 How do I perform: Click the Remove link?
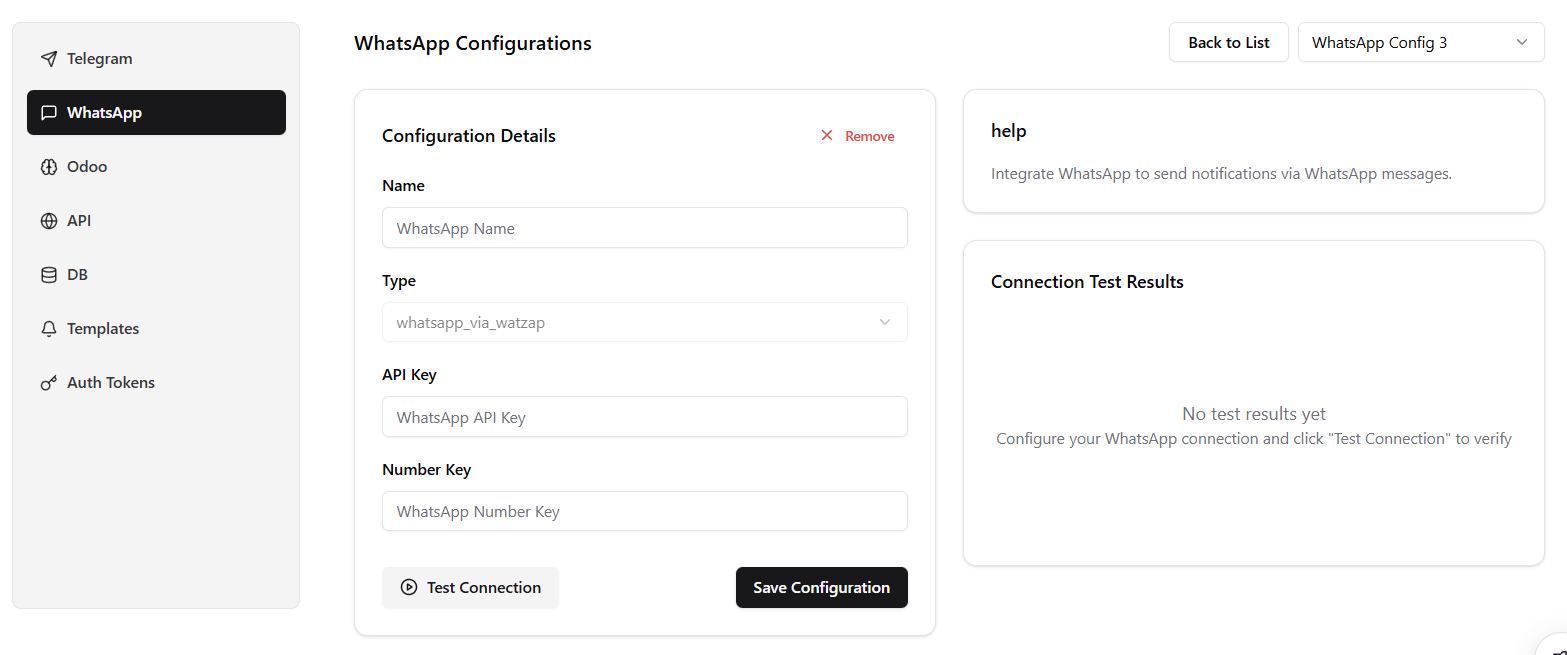(x=869, y=135)
